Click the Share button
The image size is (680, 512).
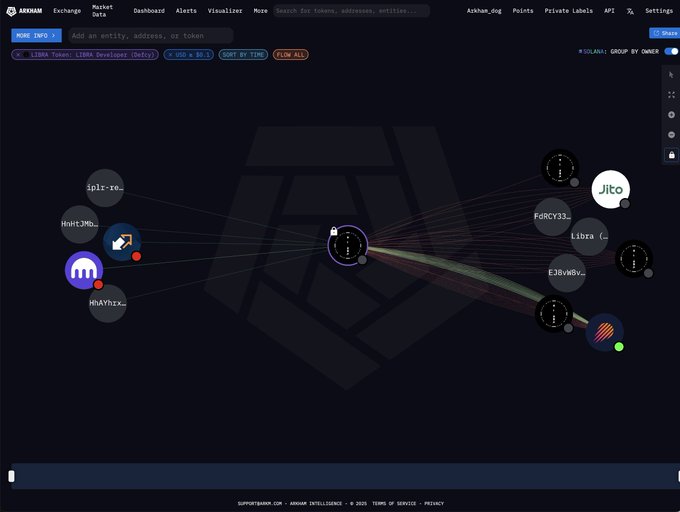coord(664,33)
